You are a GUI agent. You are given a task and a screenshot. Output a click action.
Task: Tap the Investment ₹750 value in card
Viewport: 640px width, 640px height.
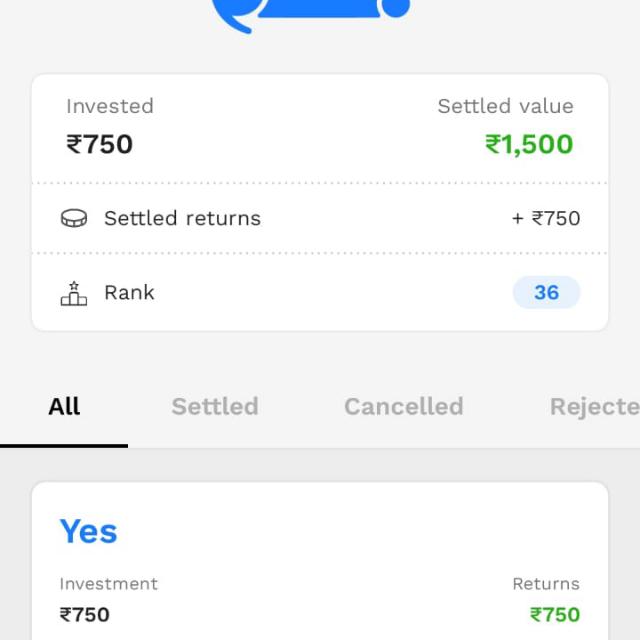point(85,615)
